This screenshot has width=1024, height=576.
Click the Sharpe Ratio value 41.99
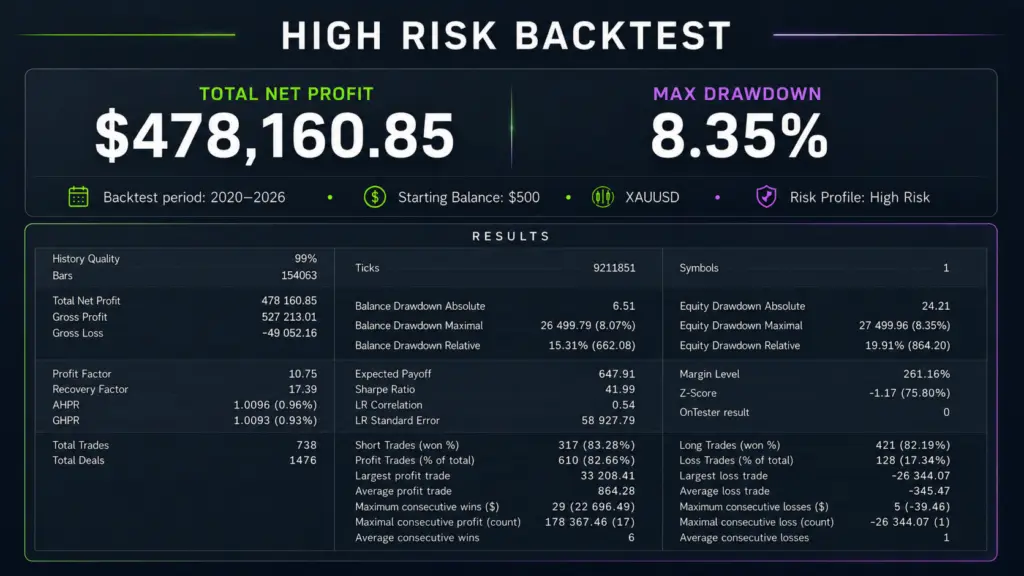[x=620, y=389]
